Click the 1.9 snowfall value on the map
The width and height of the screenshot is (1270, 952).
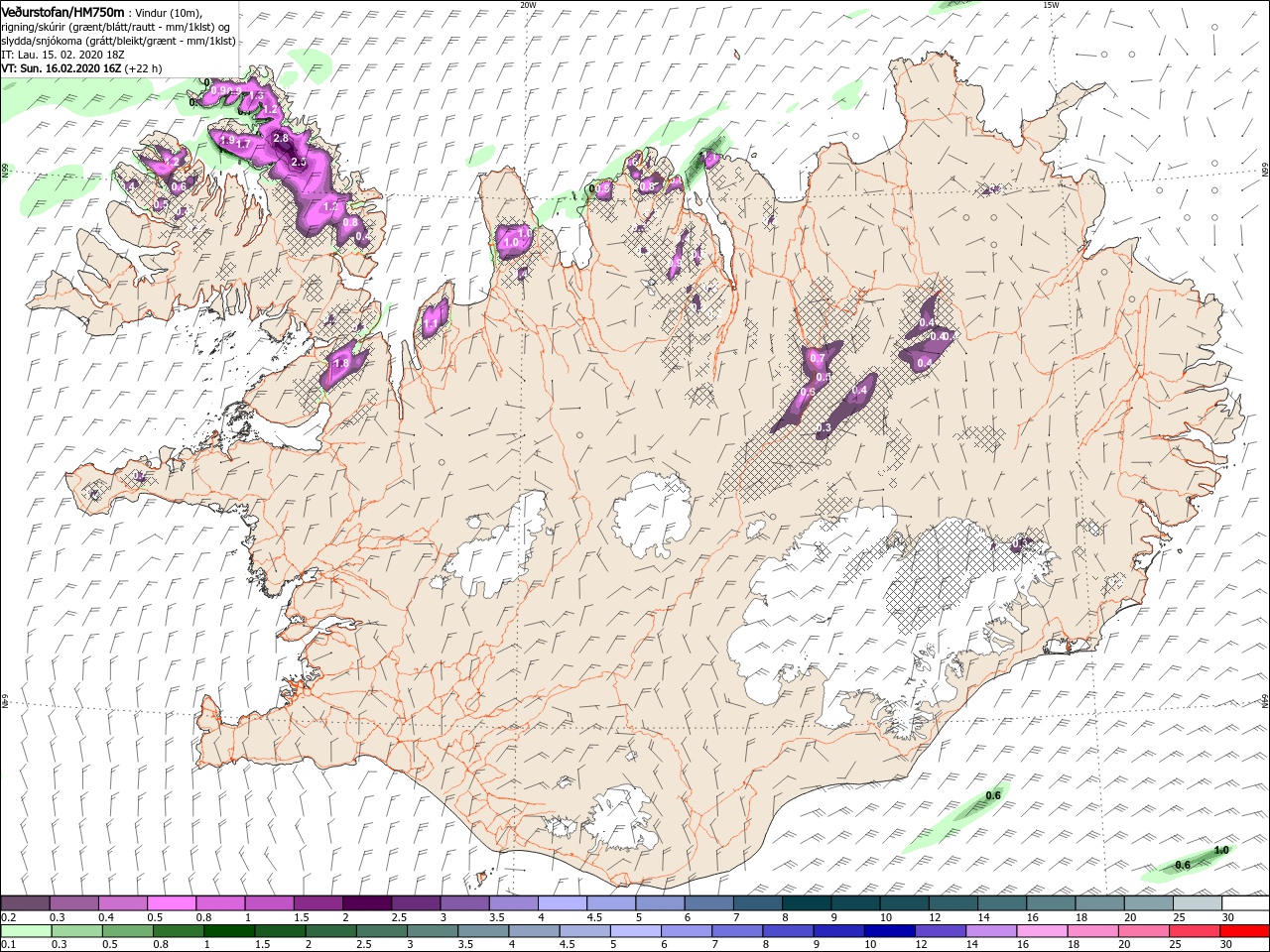point(227,141)
